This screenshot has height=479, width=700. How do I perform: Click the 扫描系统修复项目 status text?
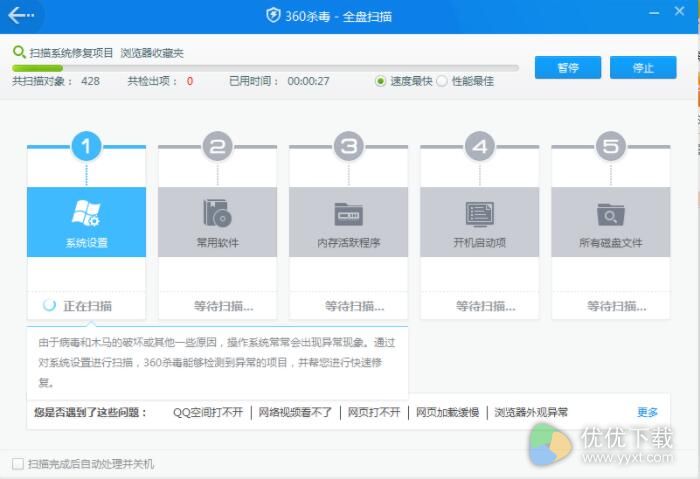pyautogui.click(x=71, y=53)
